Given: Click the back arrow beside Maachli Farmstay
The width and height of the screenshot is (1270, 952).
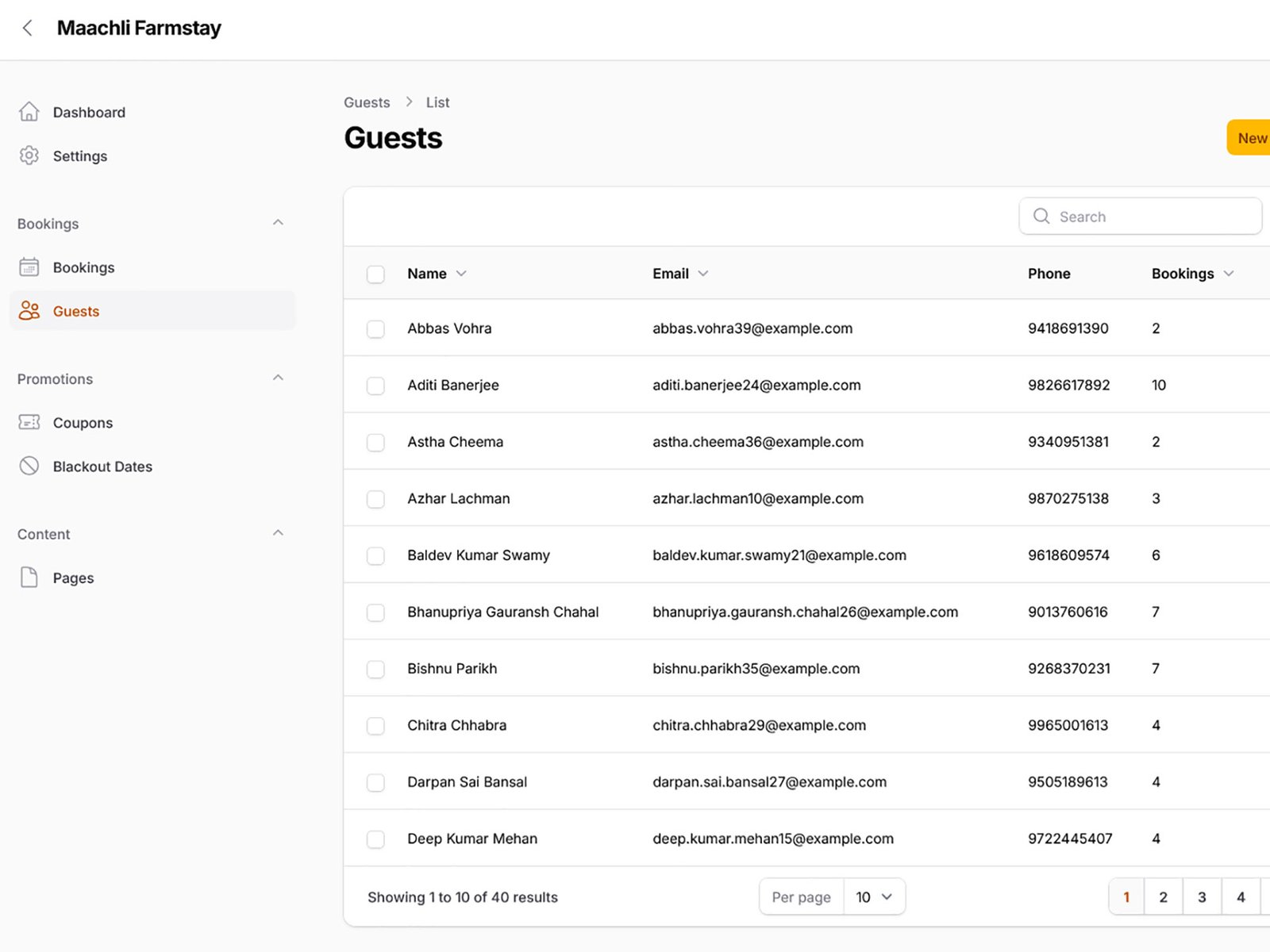Looking at the screenshot, I should 28,29.
